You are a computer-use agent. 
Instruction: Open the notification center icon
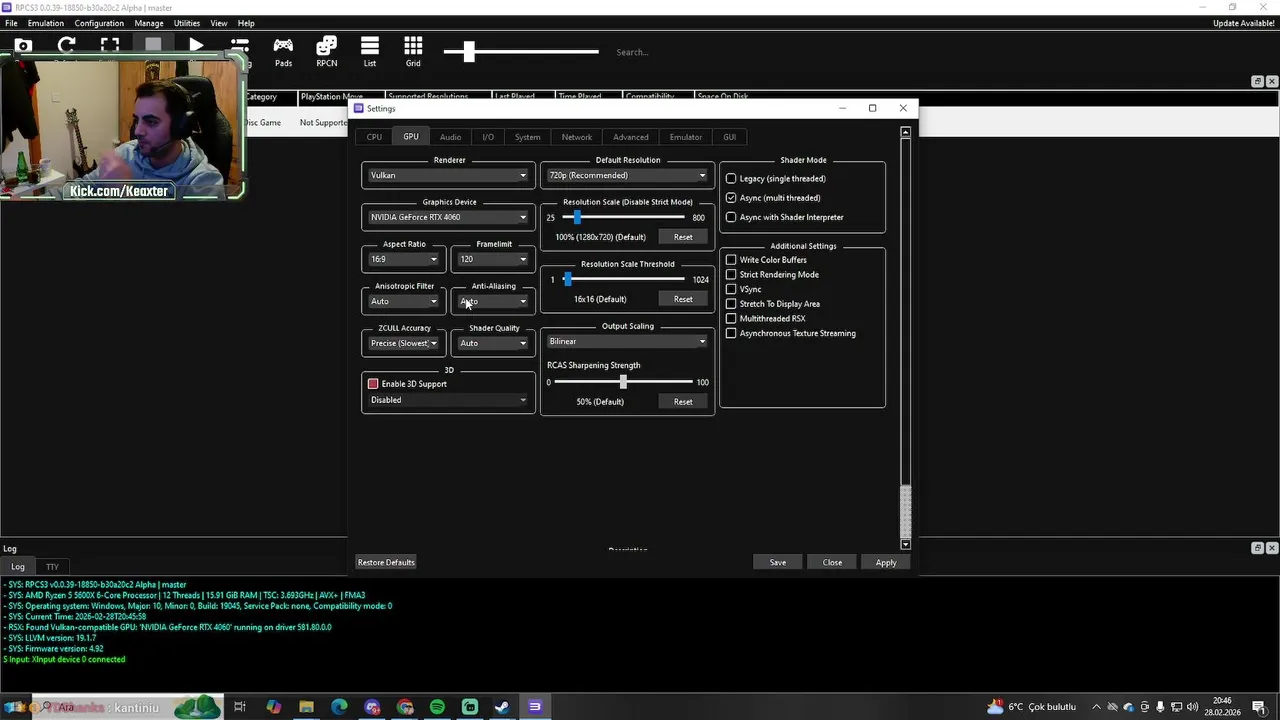click(x=1259, y=707)
